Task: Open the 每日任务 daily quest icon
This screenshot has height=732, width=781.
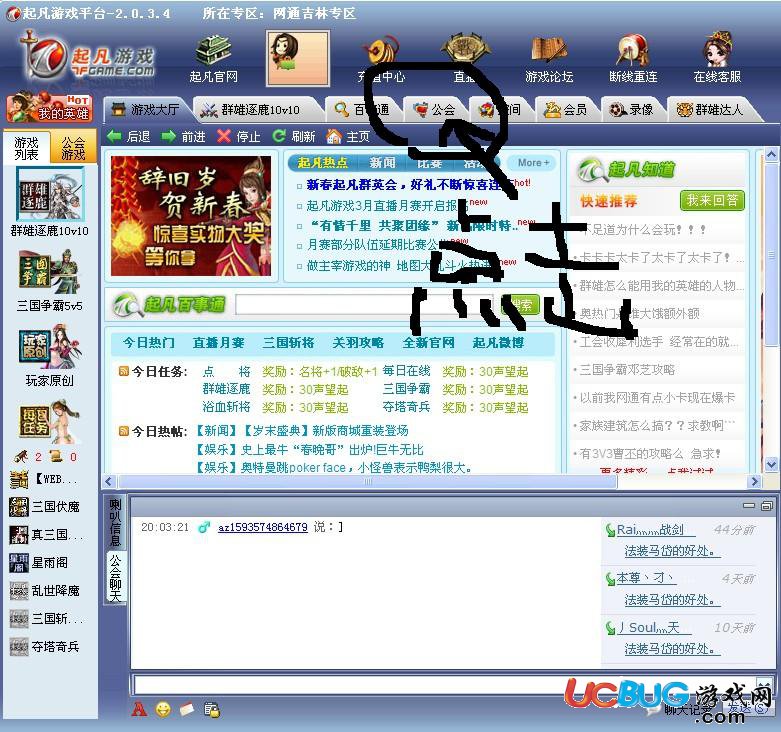Action: [49, 421]
